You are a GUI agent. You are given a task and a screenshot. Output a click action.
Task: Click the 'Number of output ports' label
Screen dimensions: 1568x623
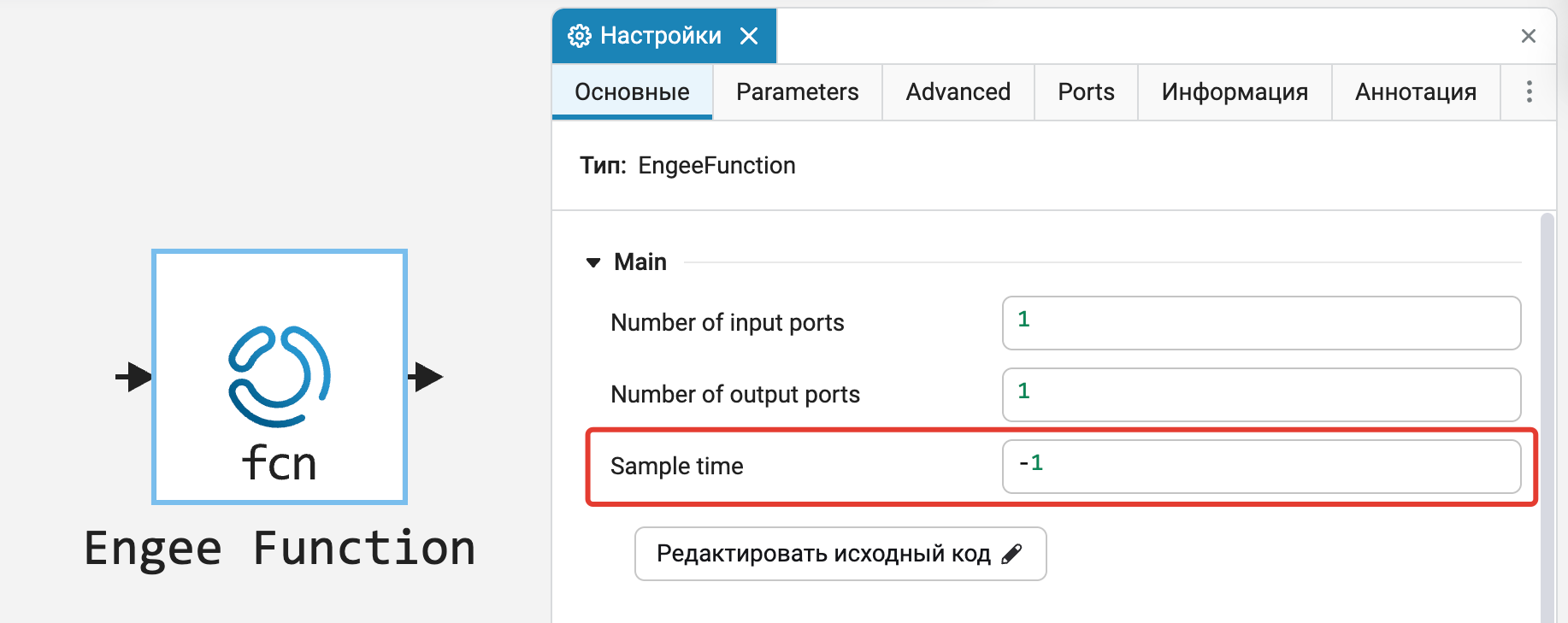pyautogui.click(x=735, y=394)
